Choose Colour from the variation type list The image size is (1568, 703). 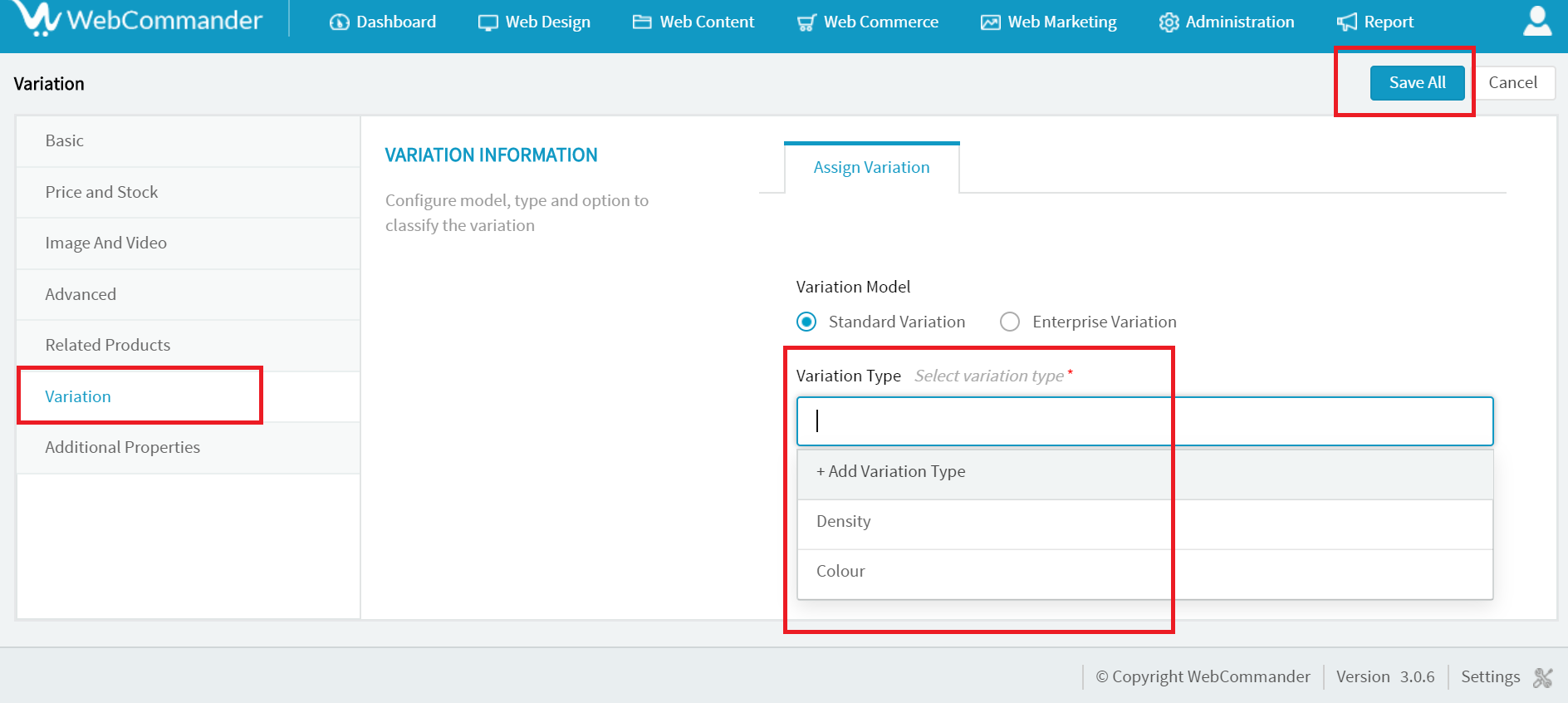click(x=840, y=572)
